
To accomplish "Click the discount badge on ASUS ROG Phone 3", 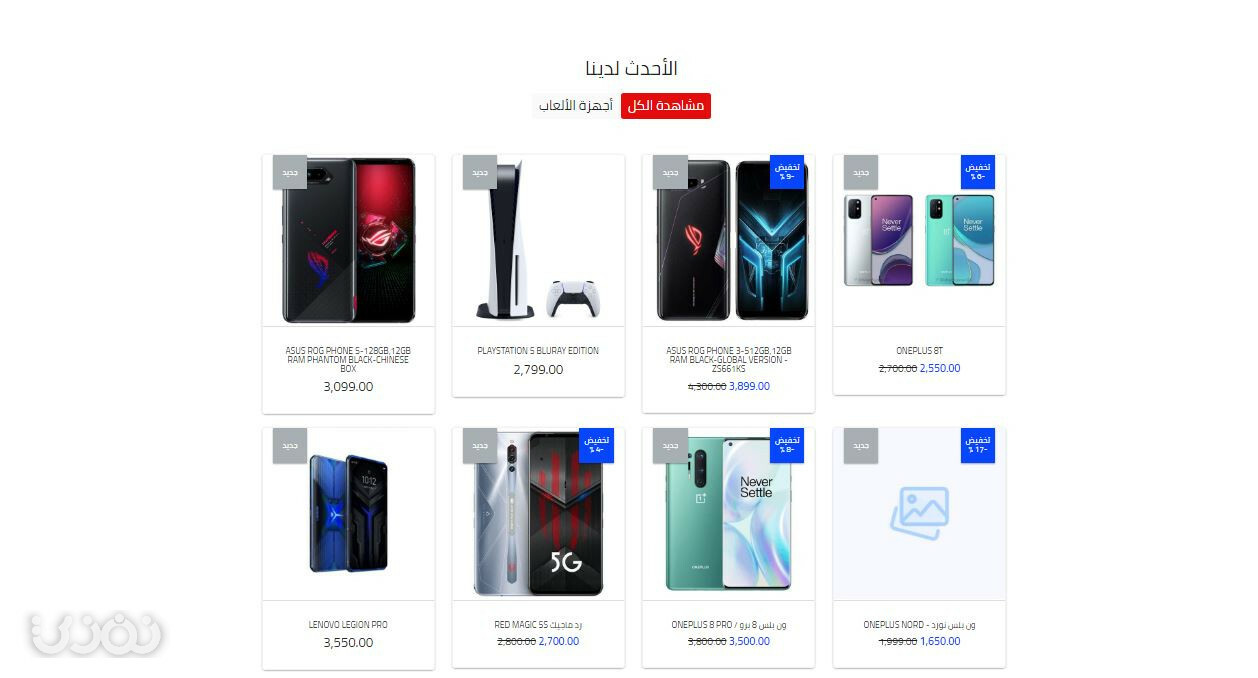I will coord(787,172).
